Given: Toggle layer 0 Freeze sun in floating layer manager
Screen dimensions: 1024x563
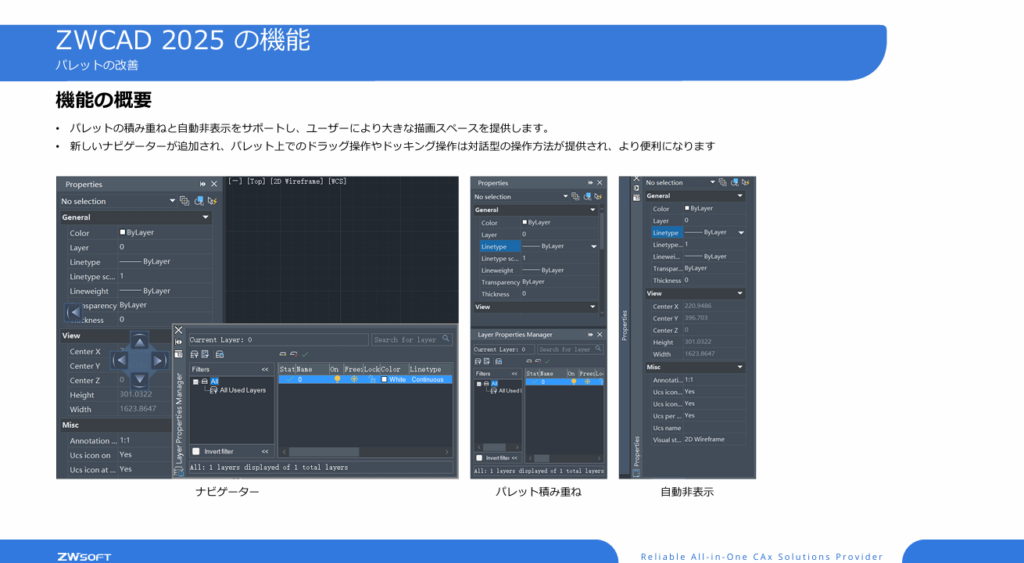Looking at the screenshot, I should coord(354,379).
